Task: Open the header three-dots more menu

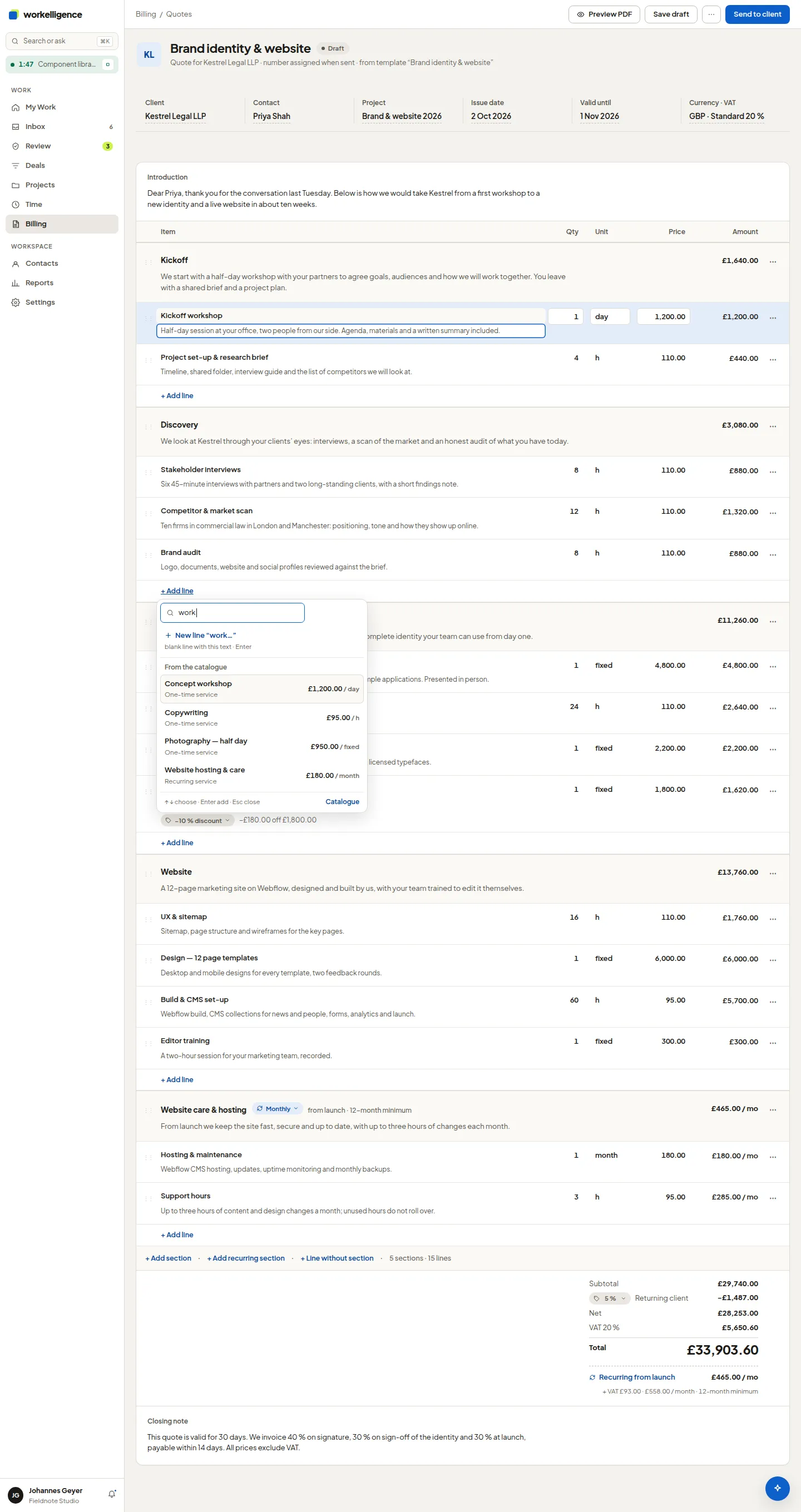Action: 710,14
